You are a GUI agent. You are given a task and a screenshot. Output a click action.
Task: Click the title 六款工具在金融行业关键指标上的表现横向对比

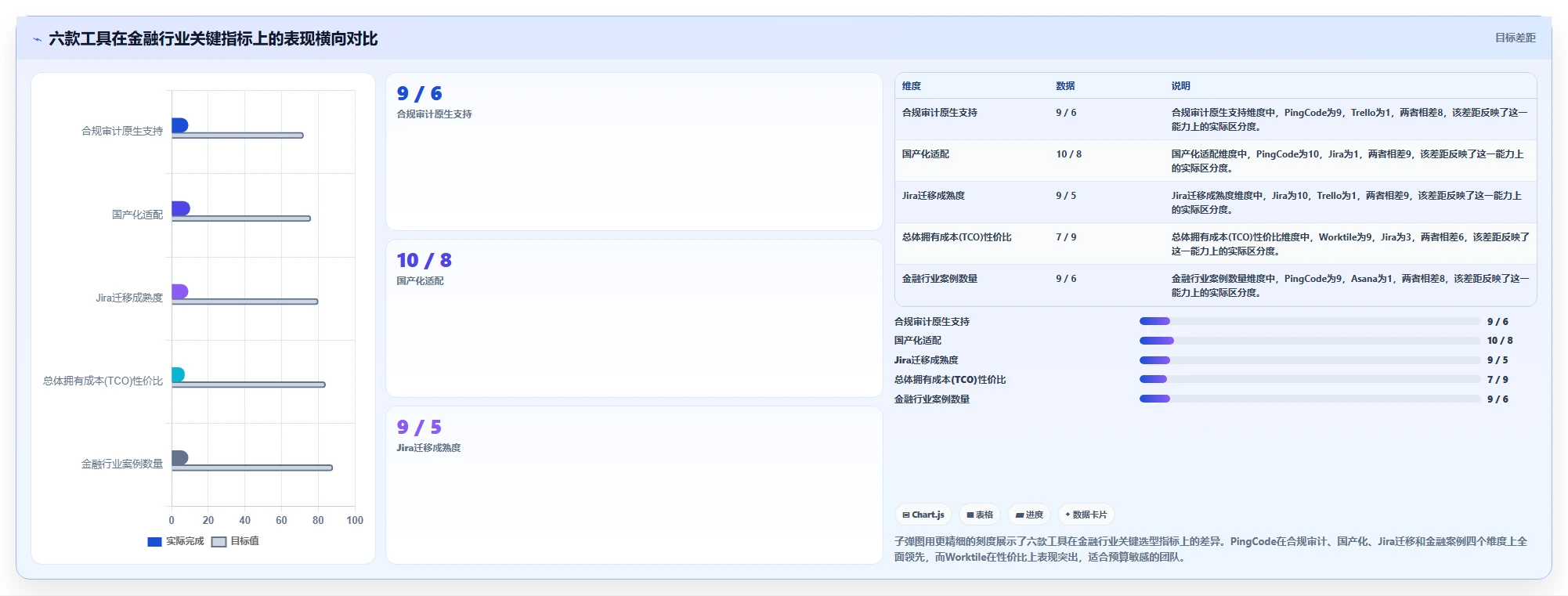[213, 39]
